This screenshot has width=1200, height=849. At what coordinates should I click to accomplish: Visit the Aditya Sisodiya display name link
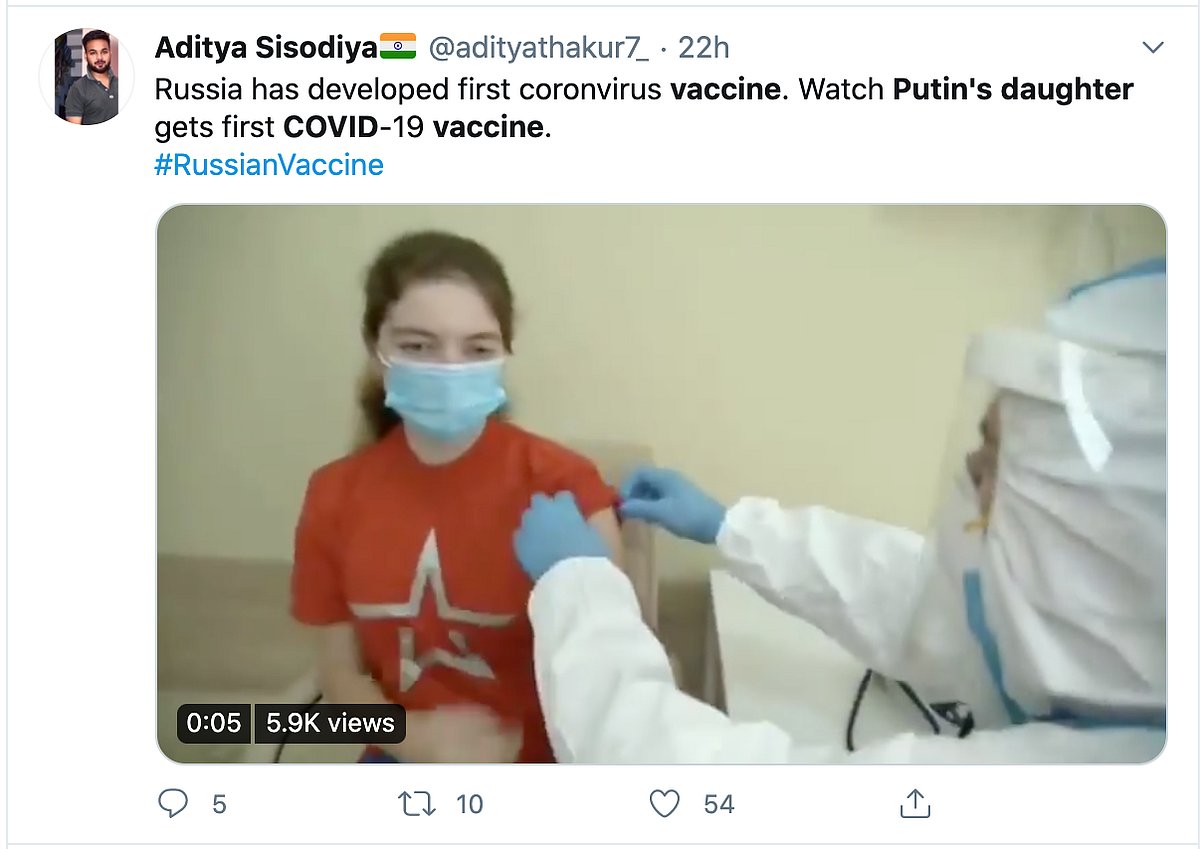(265, 46)
